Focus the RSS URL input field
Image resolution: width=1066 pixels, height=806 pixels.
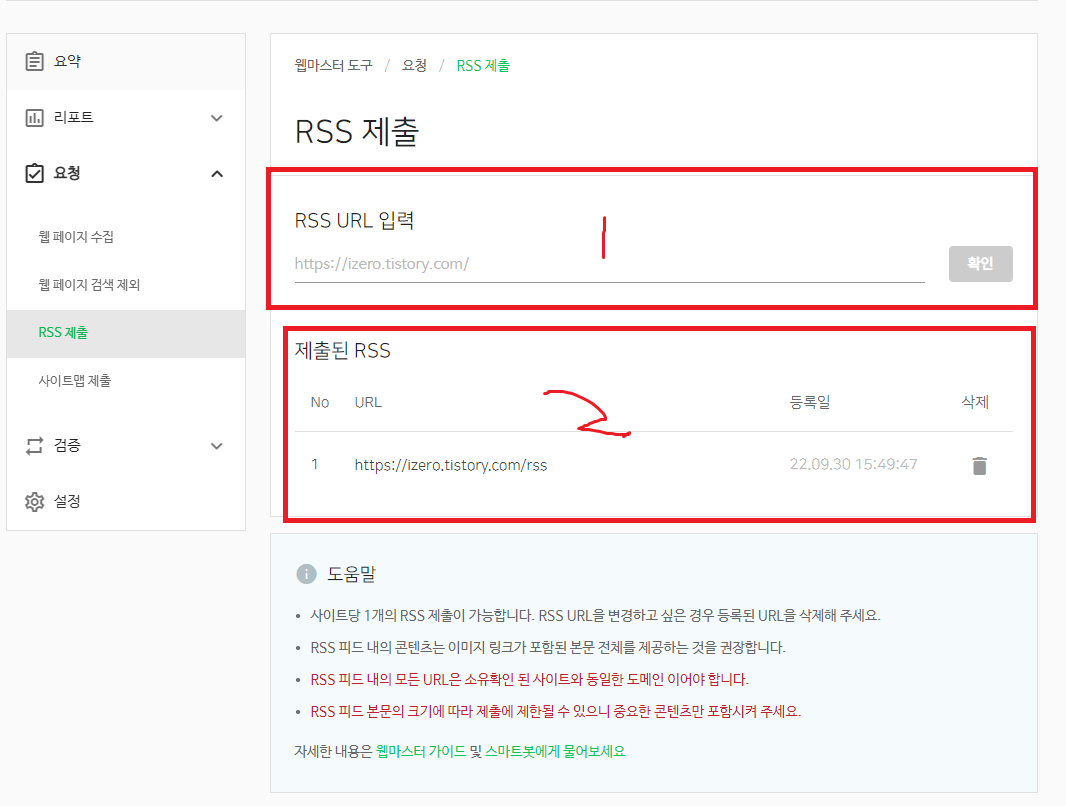tap(609, 264)
